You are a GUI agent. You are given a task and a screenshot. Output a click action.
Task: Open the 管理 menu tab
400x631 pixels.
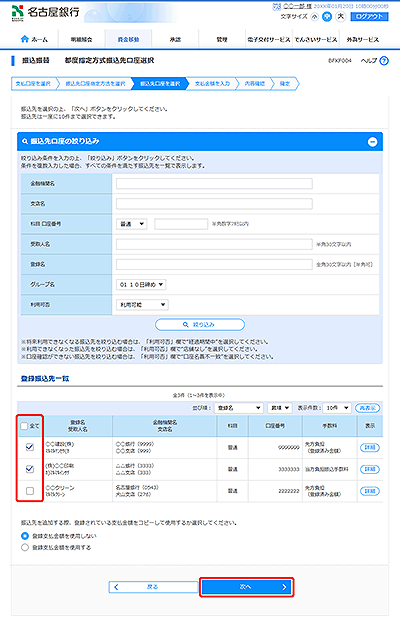coord(222,39)
